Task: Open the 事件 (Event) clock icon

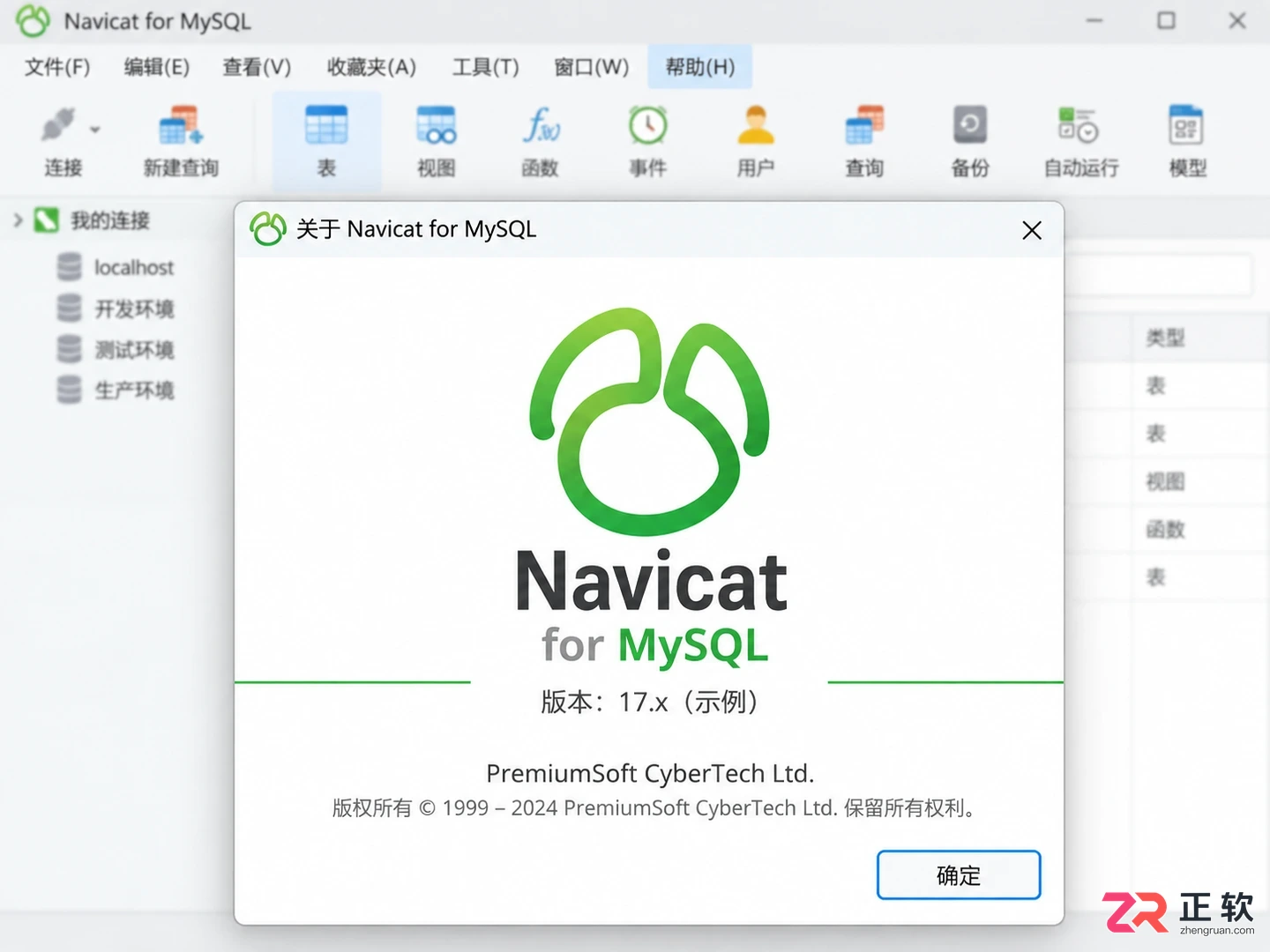Action: pos(648,125)
